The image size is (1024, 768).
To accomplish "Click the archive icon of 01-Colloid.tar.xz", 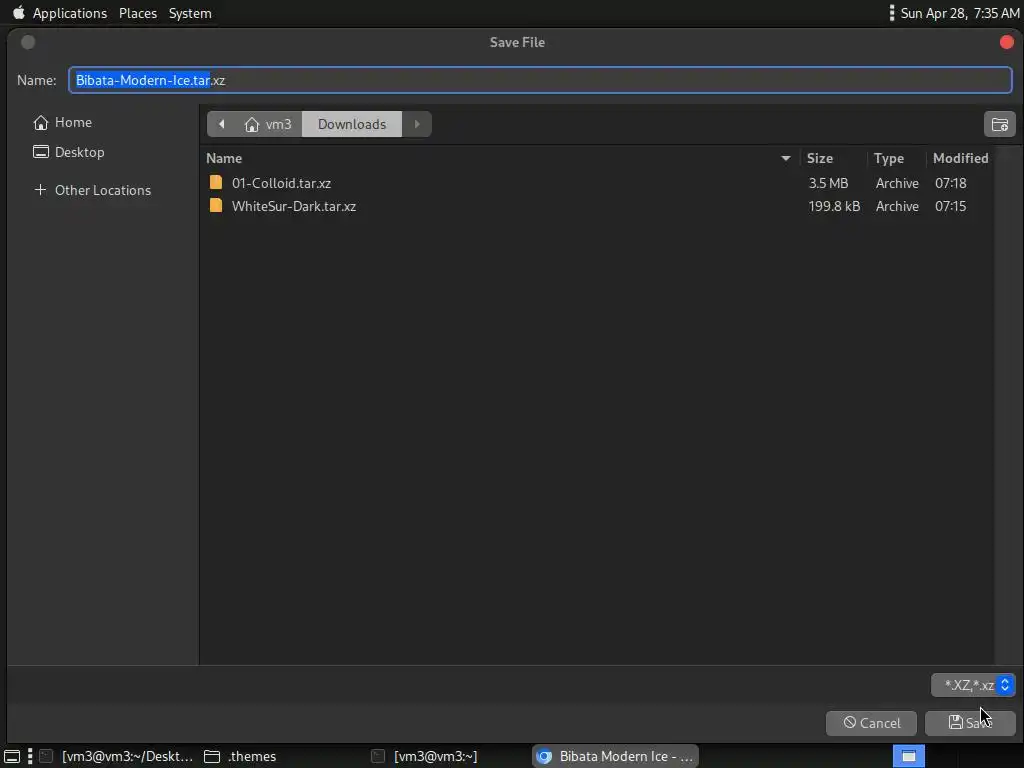I will [x=216, y=182].
